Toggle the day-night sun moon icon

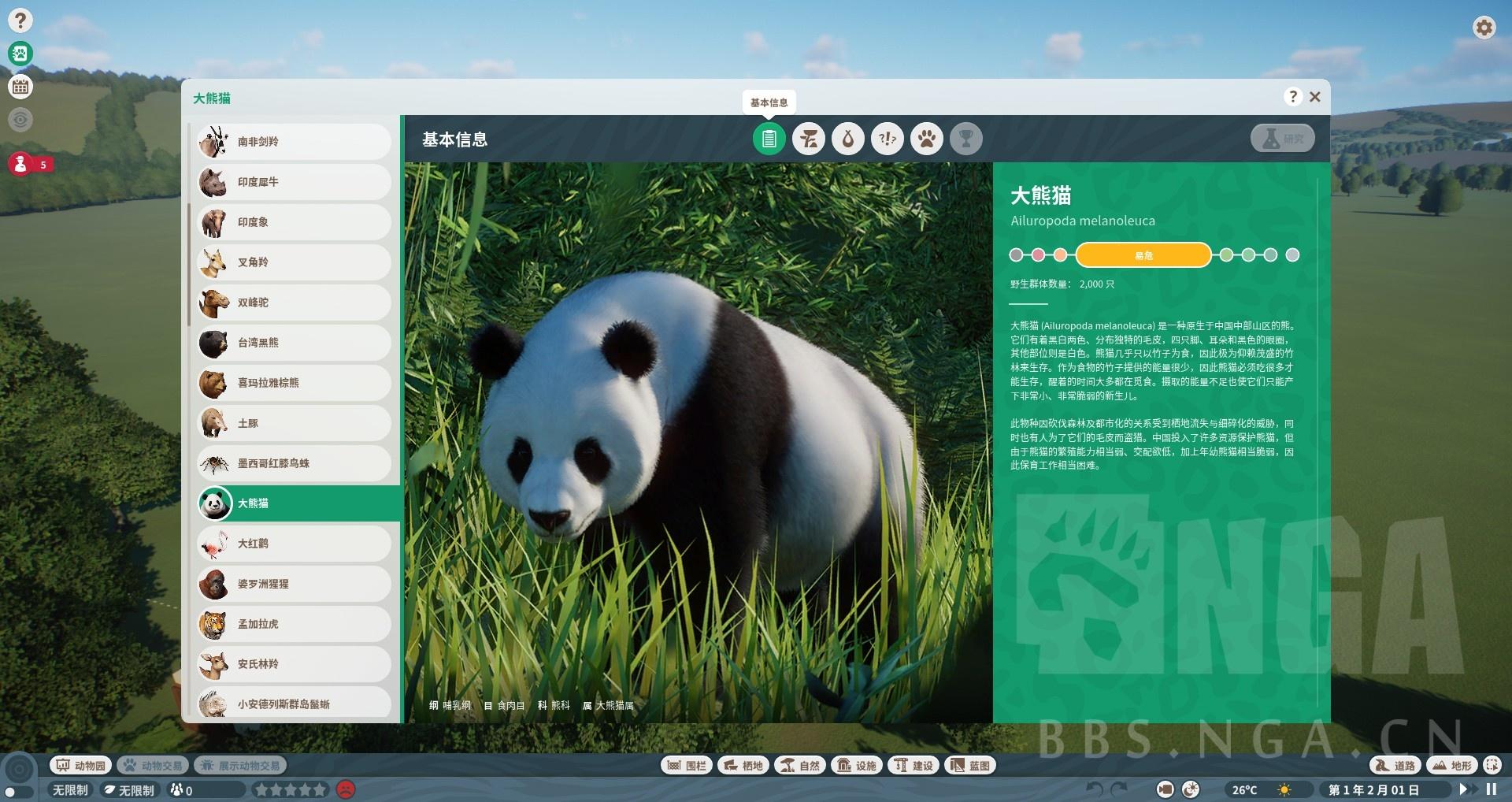click(x=1191, y=789)
